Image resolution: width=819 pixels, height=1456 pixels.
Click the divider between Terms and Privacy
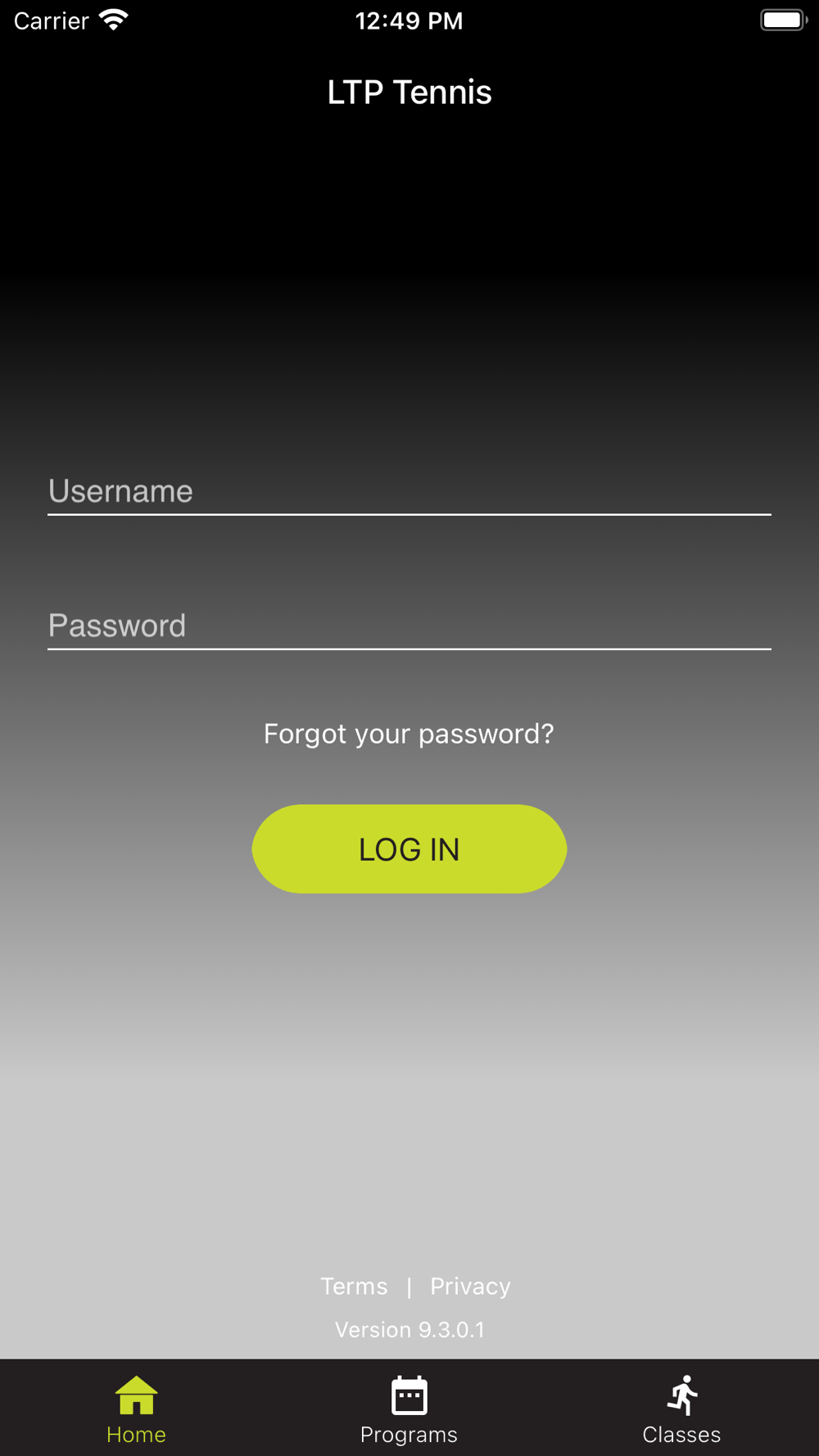point(409,1286)
